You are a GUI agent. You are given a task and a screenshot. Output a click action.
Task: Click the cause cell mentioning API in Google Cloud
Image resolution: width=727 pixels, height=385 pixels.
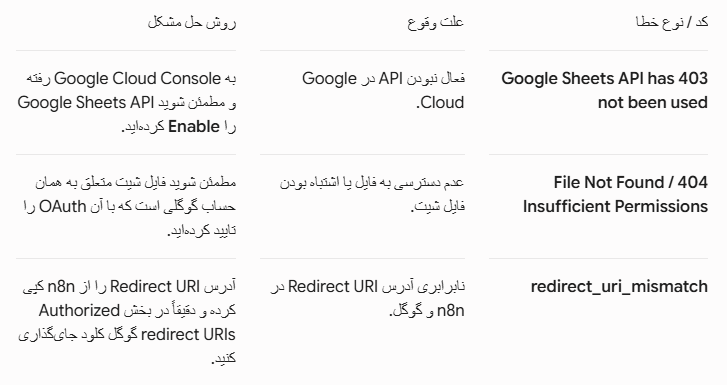click(x=383, y=90)
